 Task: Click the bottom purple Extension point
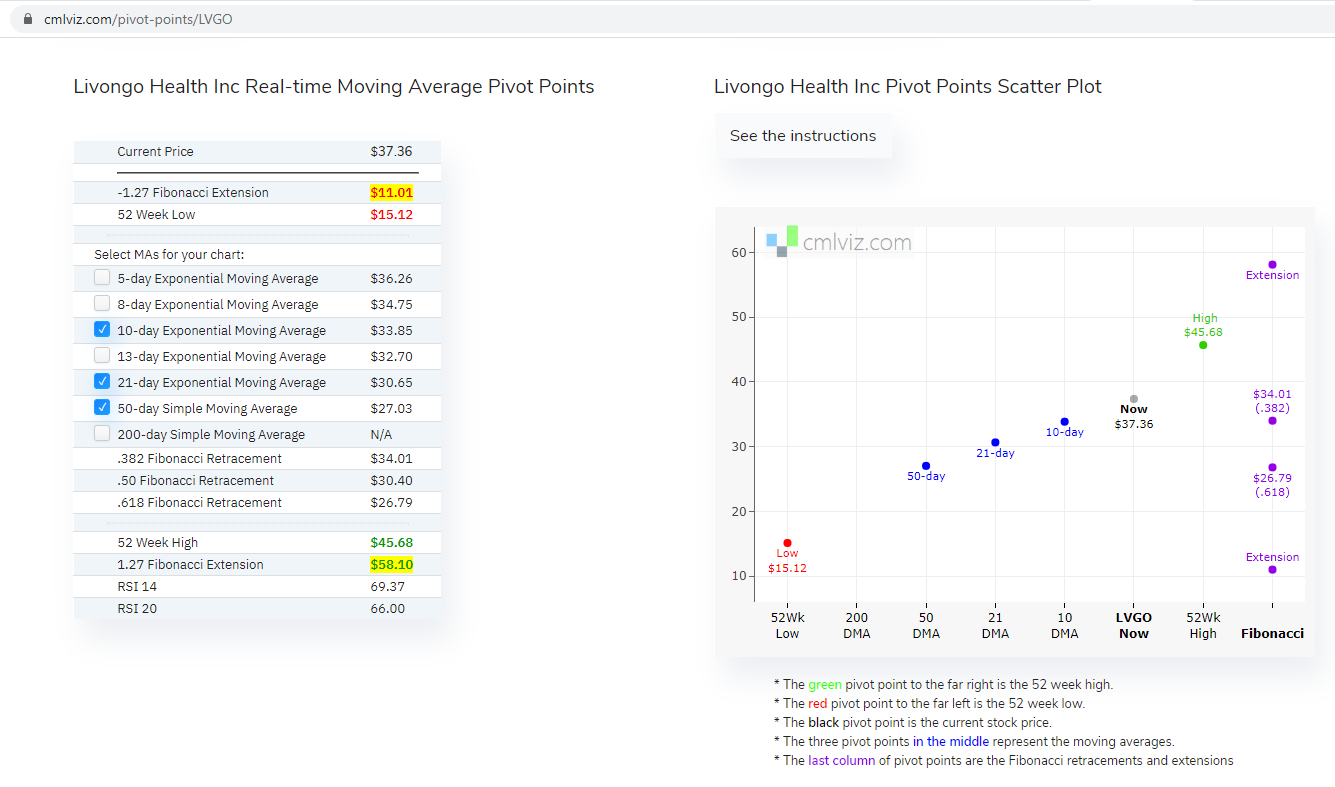pos(1272,570)
